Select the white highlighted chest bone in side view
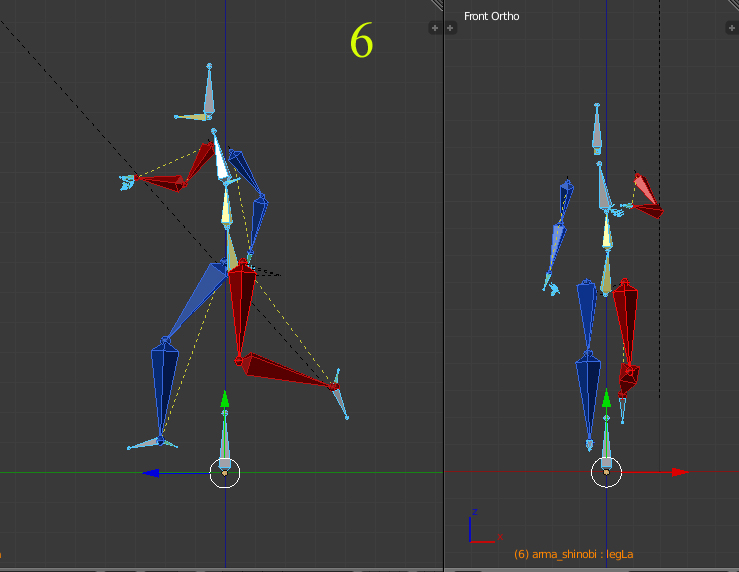The height and width of the screenshot is (572, 739). [221, 158]
